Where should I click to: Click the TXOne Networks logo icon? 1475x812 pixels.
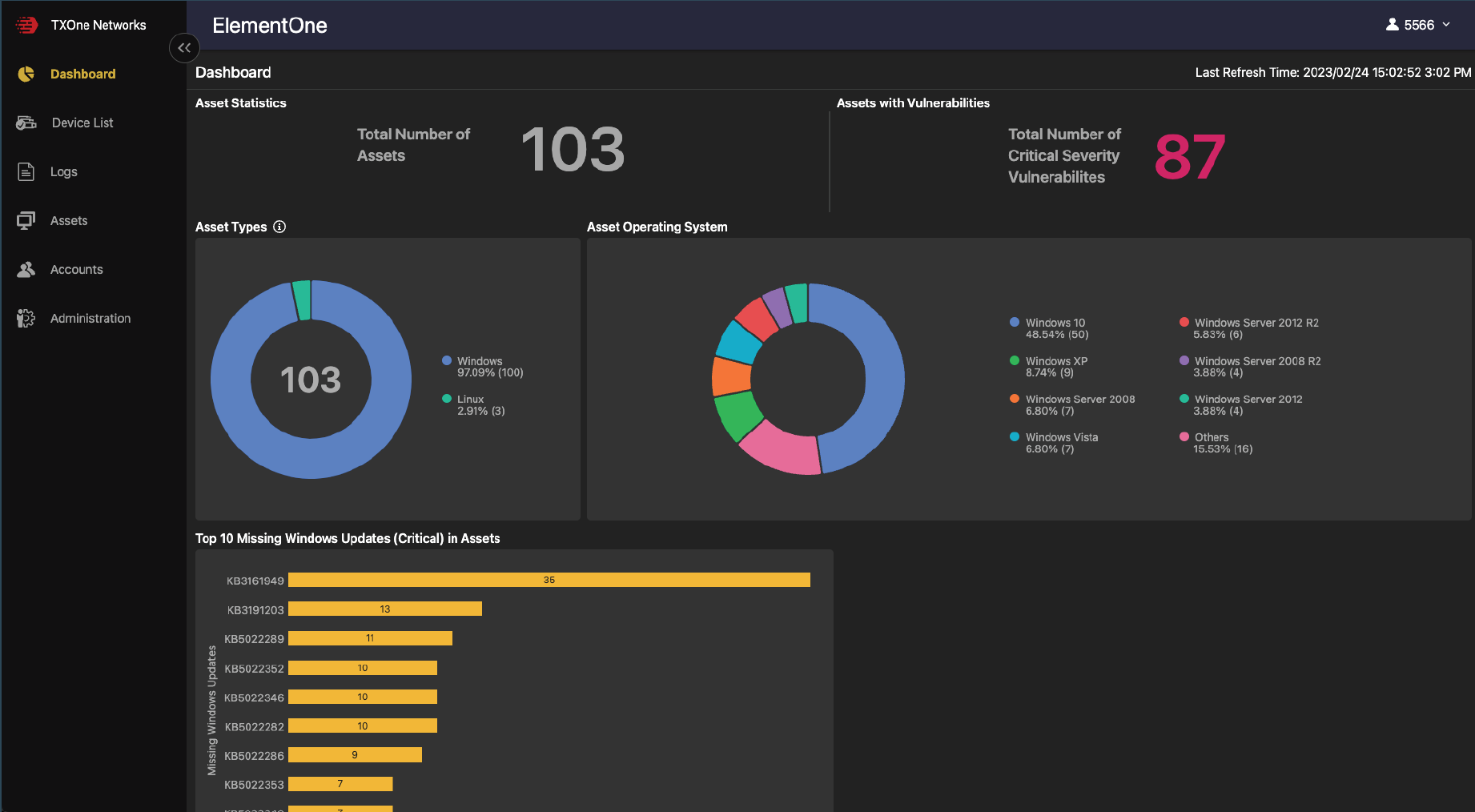(x=26, y=25)
